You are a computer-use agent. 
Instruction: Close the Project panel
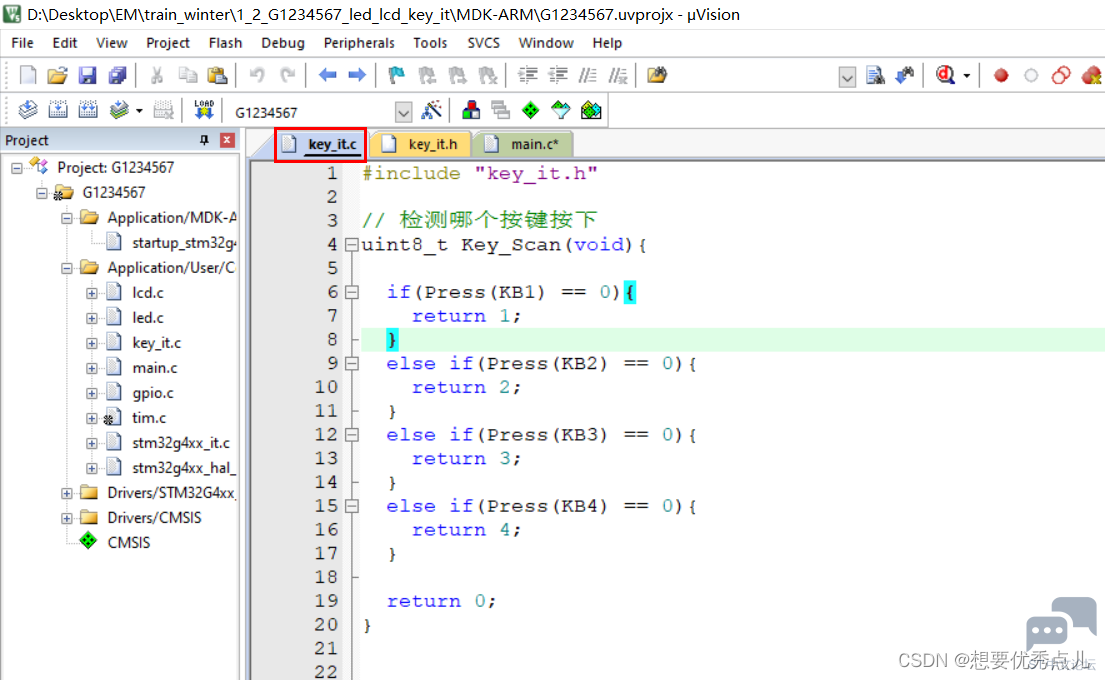(227, 140)
